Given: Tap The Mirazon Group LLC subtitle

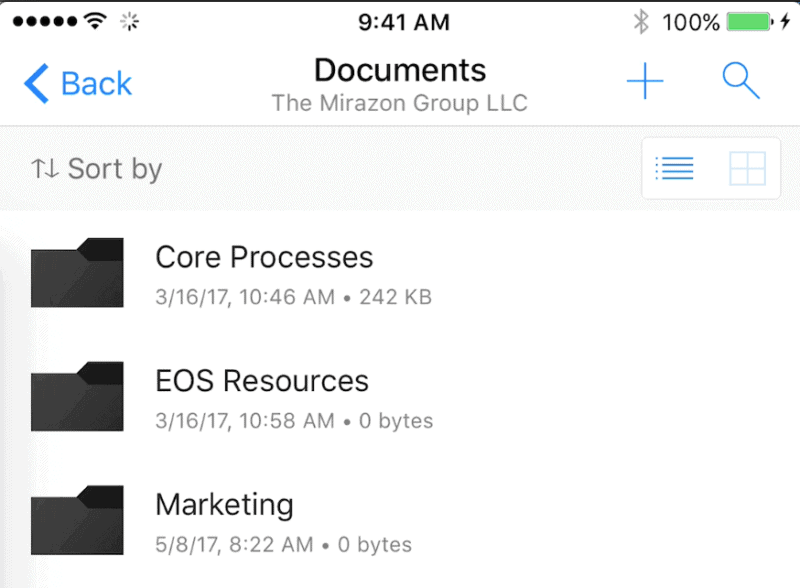Looking at the screenshot, I should pos(399,102).
